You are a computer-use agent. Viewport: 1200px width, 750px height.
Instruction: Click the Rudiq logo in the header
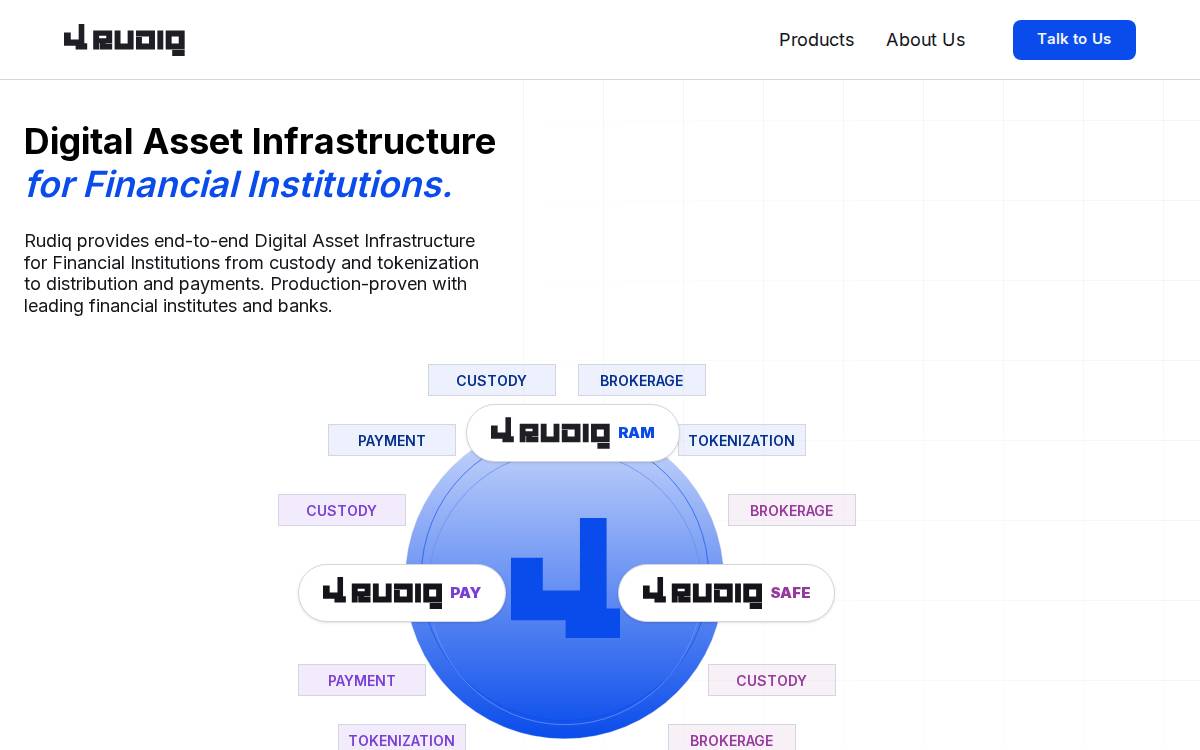click(124, 40)
